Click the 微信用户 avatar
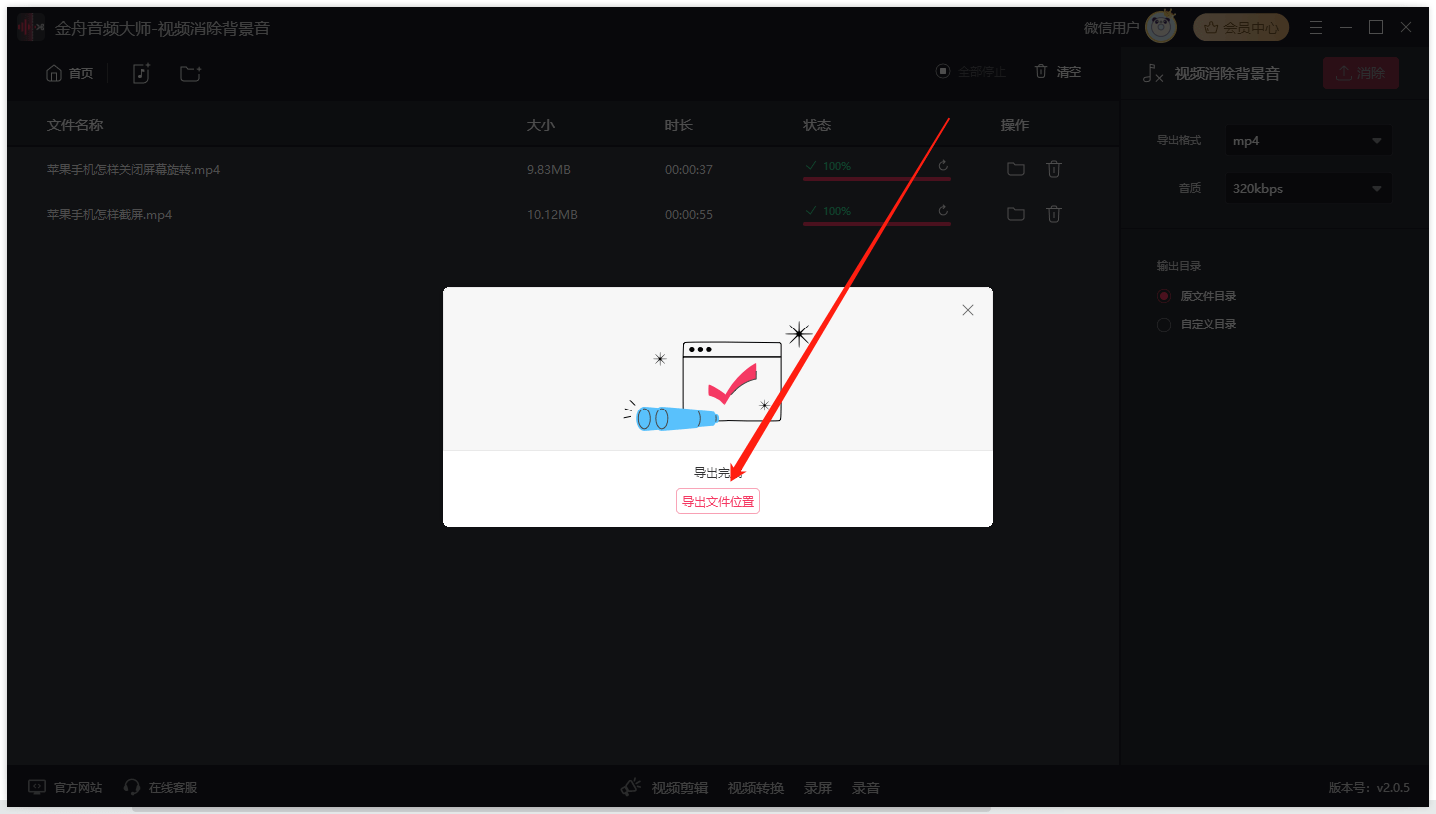This screenshot has height=814, width=1436. (1161, 27)
